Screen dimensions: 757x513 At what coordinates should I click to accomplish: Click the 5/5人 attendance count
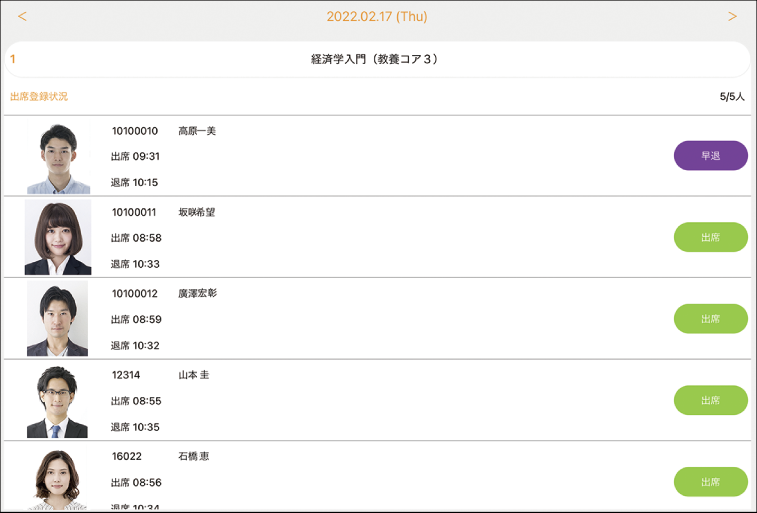tap(733, 97)
